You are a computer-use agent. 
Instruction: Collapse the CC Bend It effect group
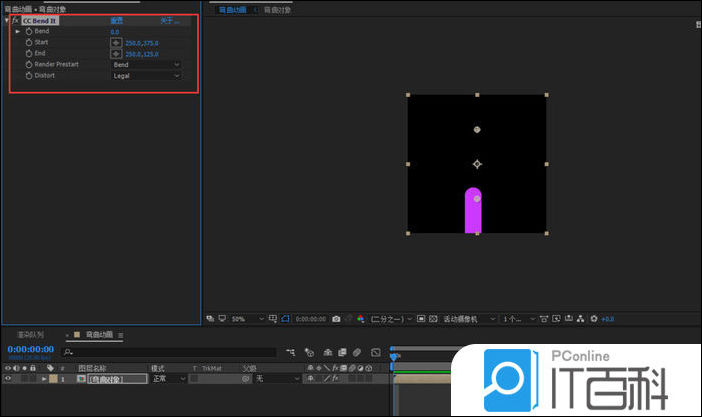click(7, 20)
